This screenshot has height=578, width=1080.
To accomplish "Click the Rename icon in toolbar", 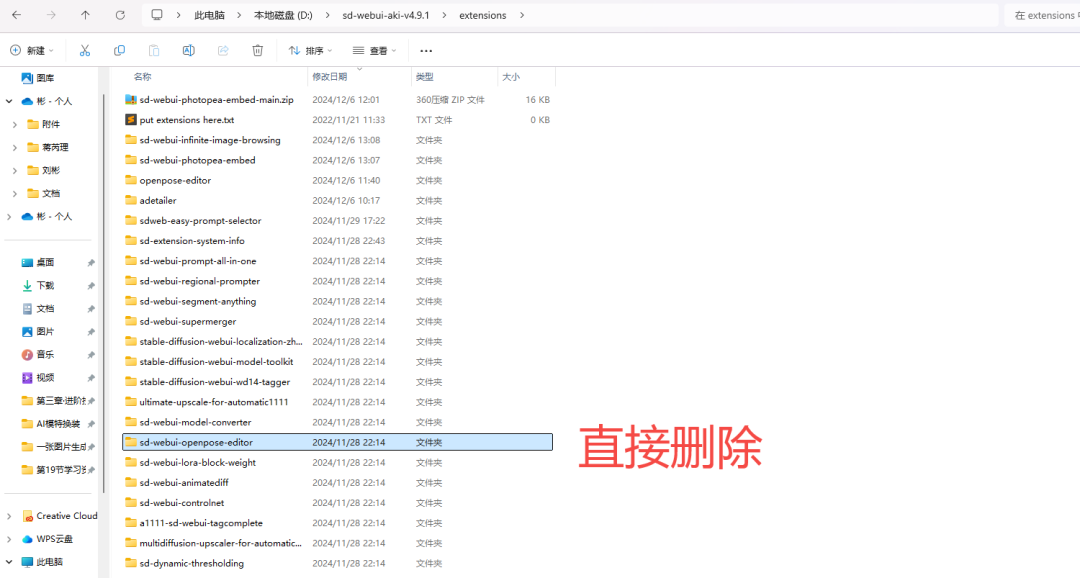I will pyautogui.click(x=188, y=50).
